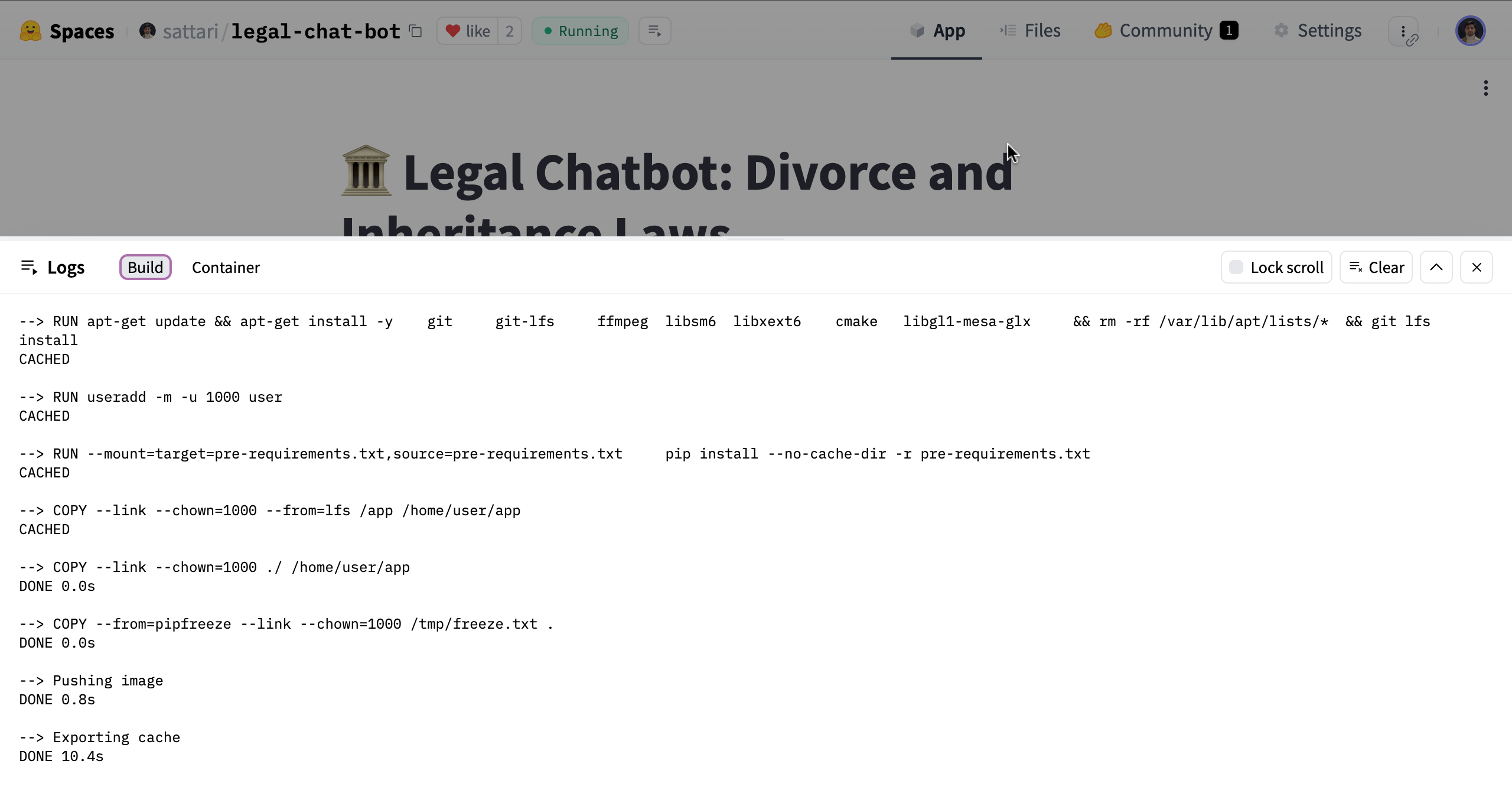1512x803 pixels.
Task: Switch to Build logs tab
Action: (145, 268)
